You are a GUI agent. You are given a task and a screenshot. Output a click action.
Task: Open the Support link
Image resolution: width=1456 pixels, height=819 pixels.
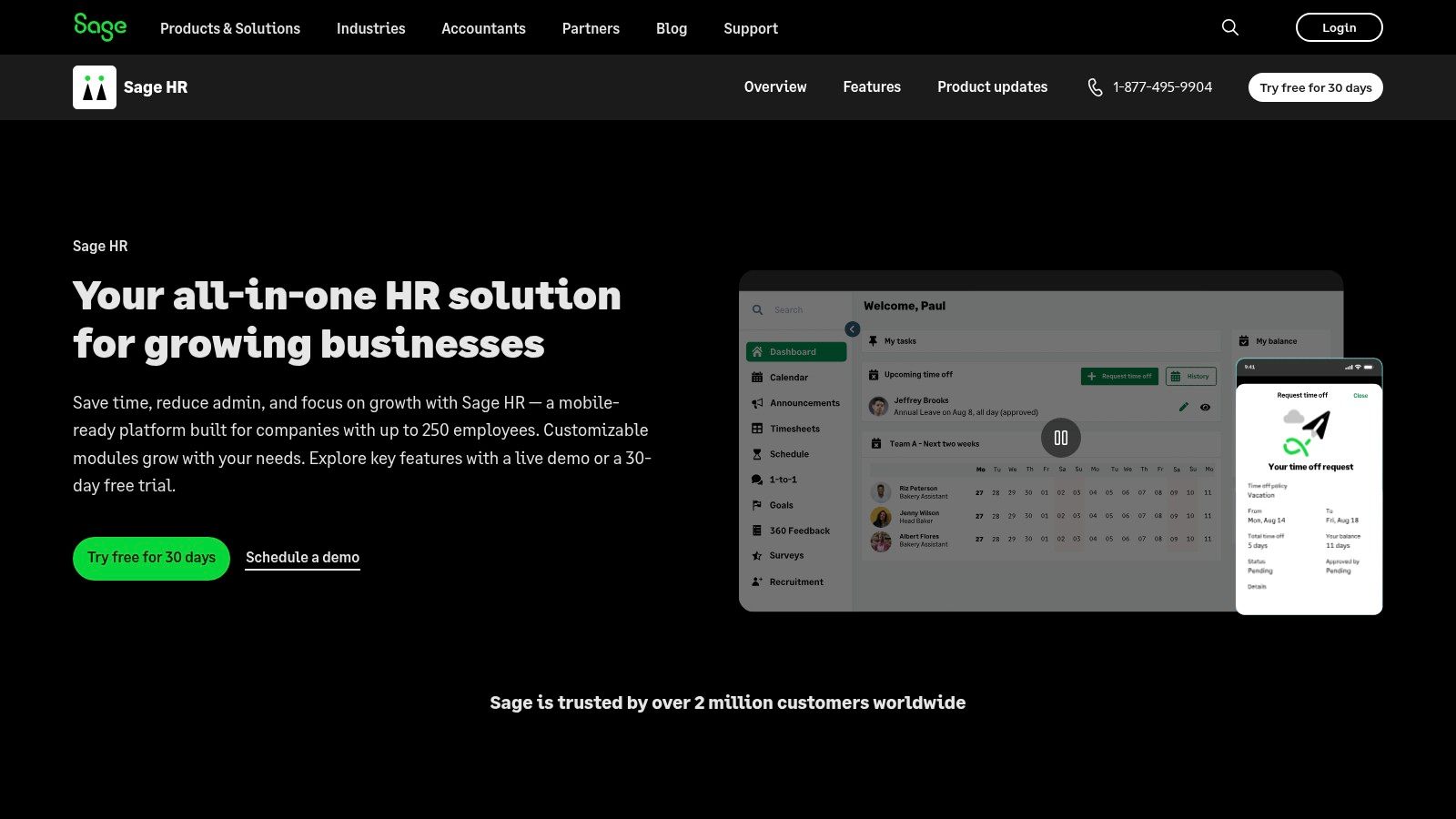751,28
